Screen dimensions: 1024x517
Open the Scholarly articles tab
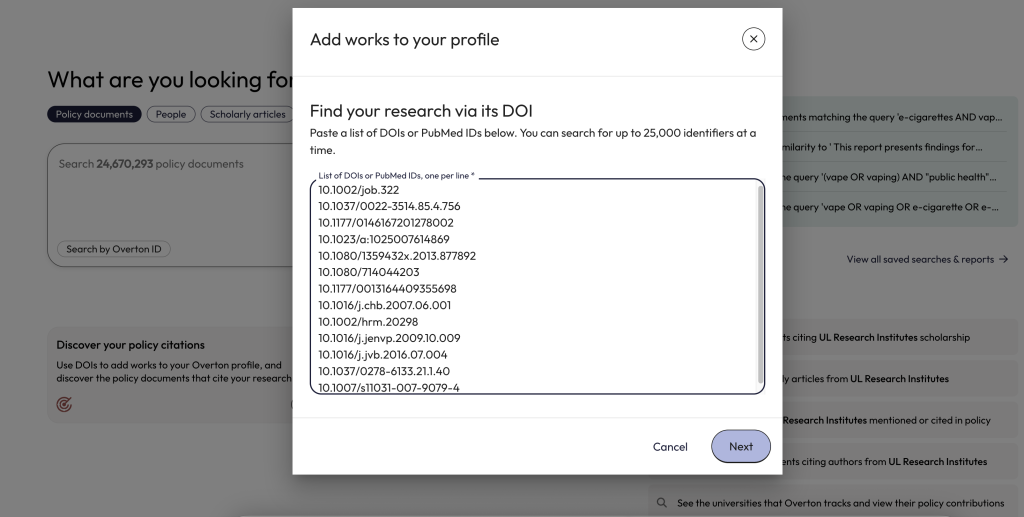[247, 114]
